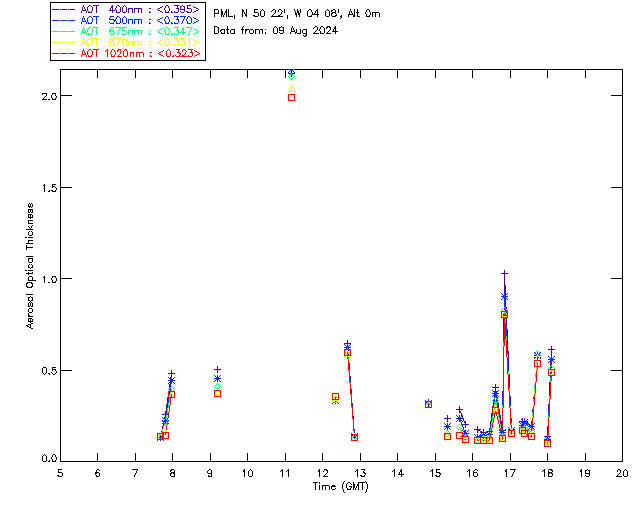
Task: Click the purple dashed line sample in legend
Action: pos(64,9)
